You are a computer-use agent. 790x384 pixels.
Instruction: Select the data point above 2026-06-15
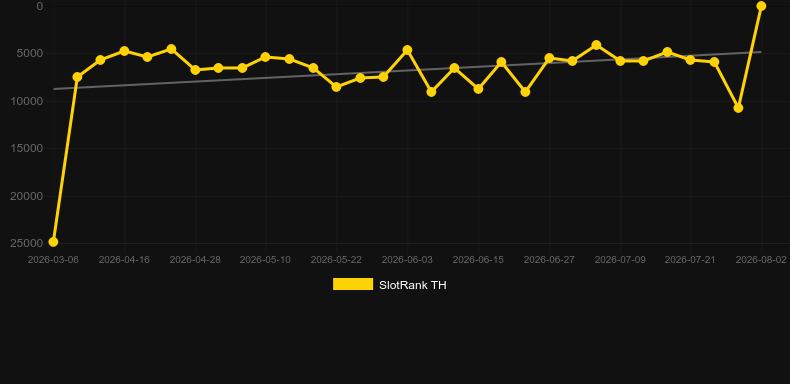pos(478,89)
